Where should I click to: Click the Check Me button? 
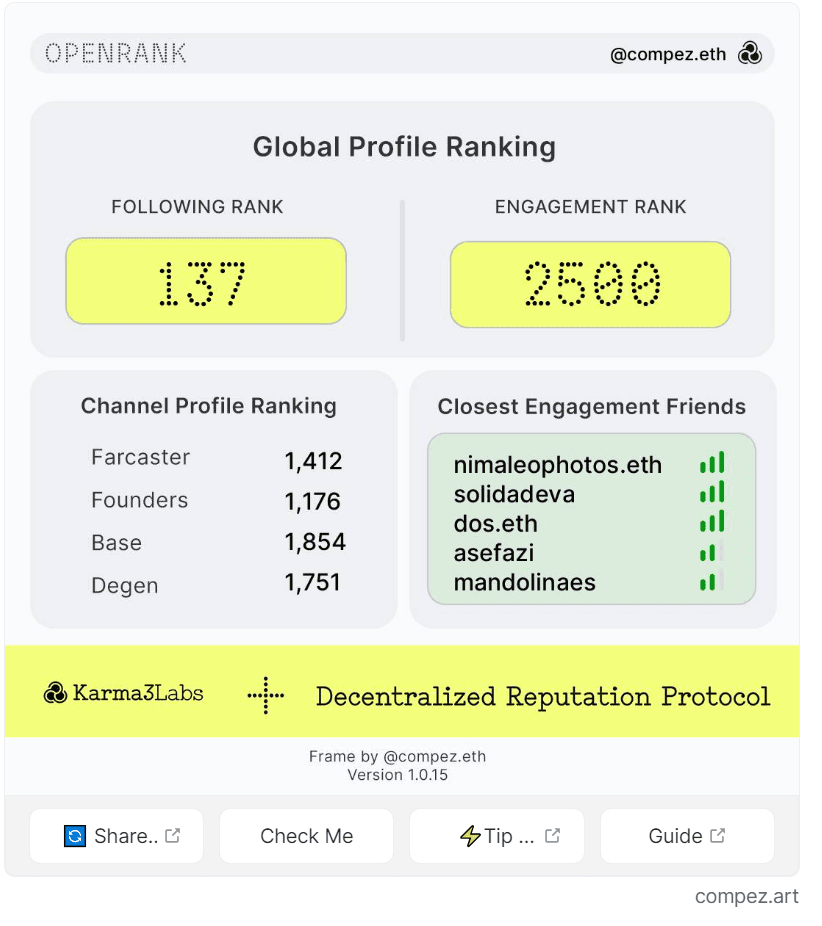[306, 836]
